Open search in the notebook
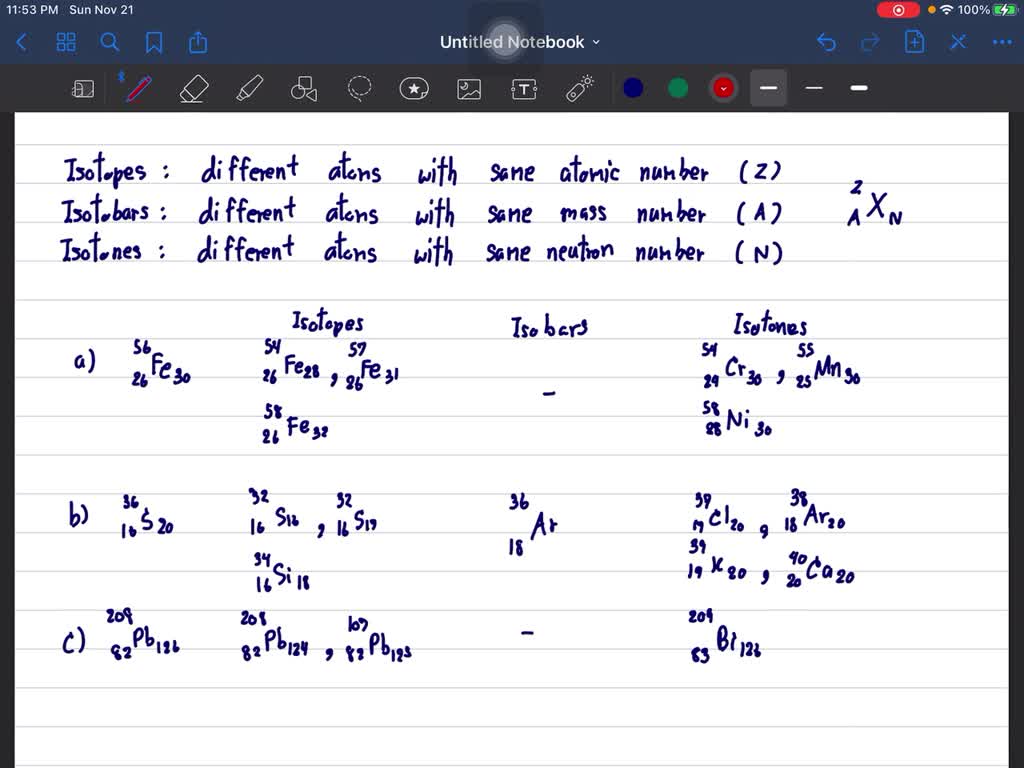Image resolution: width=1024 pixels, height=768 pixels. tap(110, 42)
